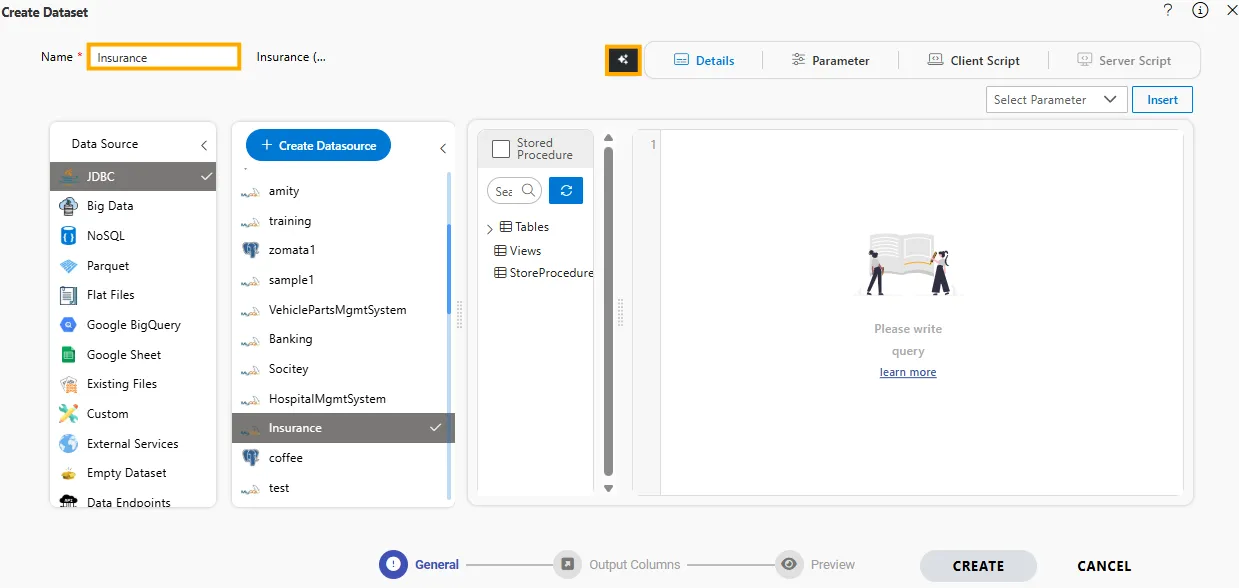Click the refresh tables icon button
This screenshot has height=588, width=1239.
pos(566,190)
